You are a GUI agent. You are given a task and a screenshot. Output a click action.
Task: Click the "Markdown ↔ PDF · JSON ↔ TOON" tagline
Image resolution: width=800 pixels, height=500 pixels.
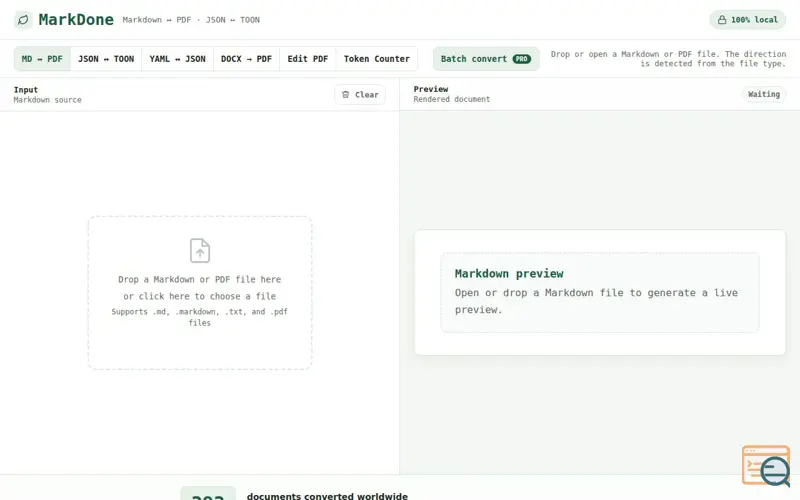(191, 20)
